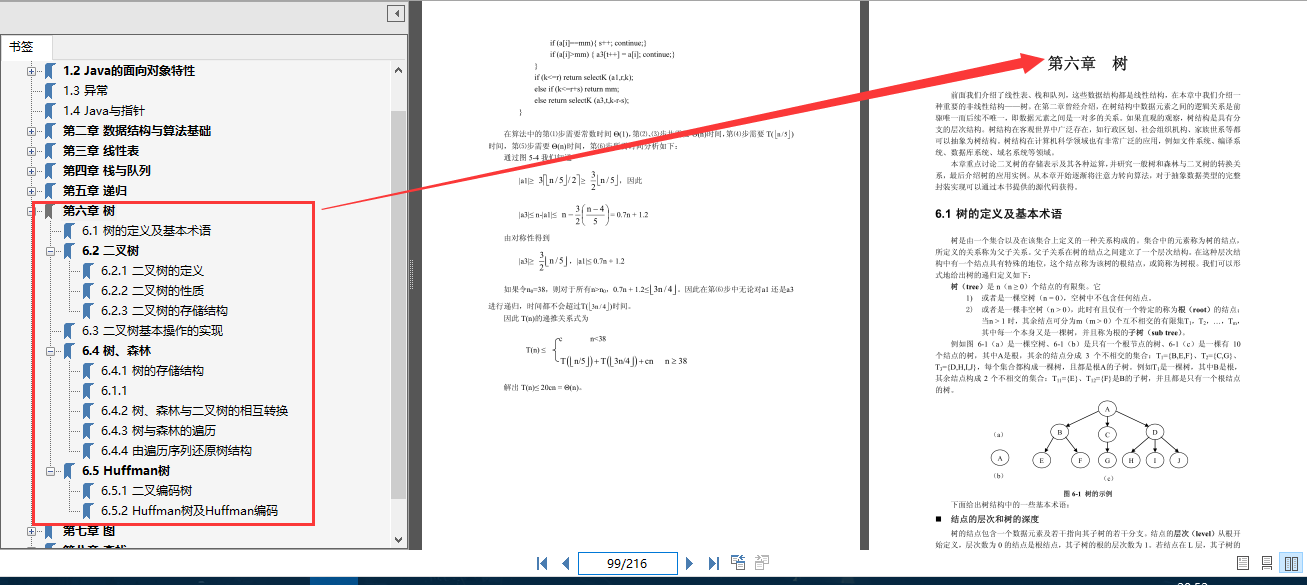Open bookmark 第三章 线性表

click(101, 151)
